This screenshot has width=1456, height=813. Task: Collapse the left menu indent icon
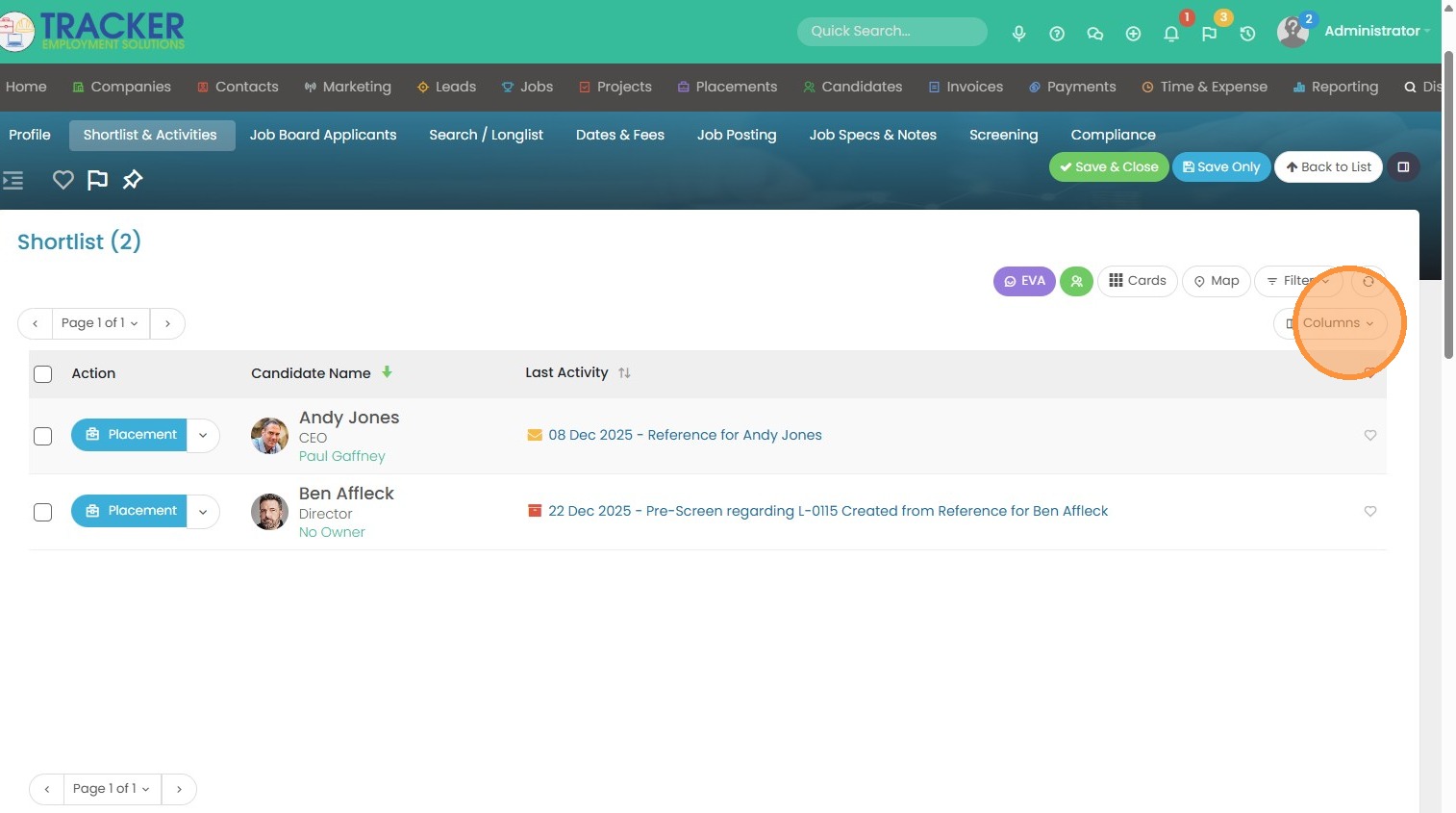[13, 180]
